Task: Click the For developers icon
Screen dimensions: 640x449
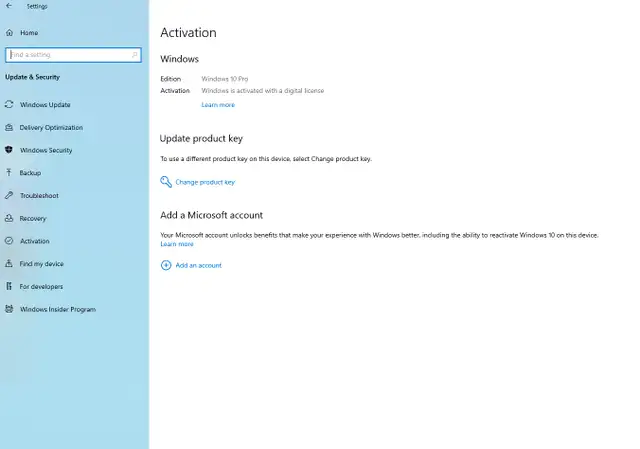Action: [9, 286]
